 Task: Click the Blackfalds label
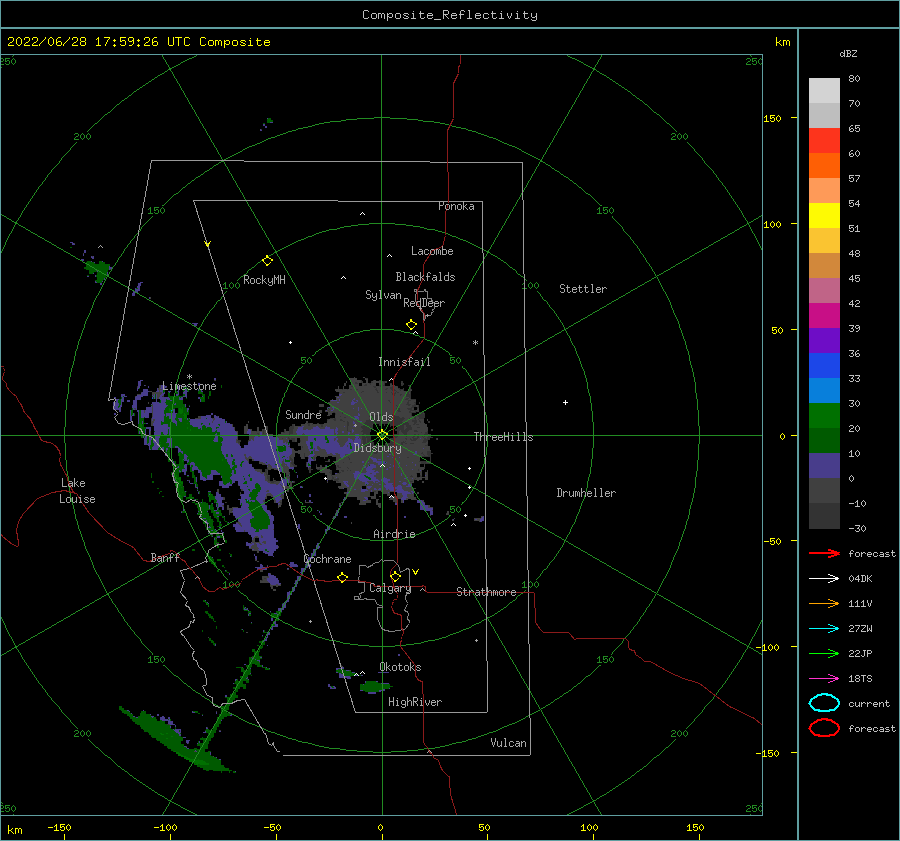[x=425, y=277]
